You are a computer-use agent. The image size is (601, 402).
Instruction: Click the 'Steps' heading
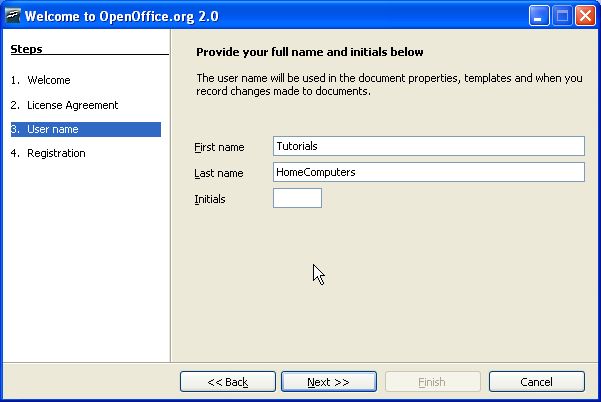pyautogui.click(x=26, y=49)
